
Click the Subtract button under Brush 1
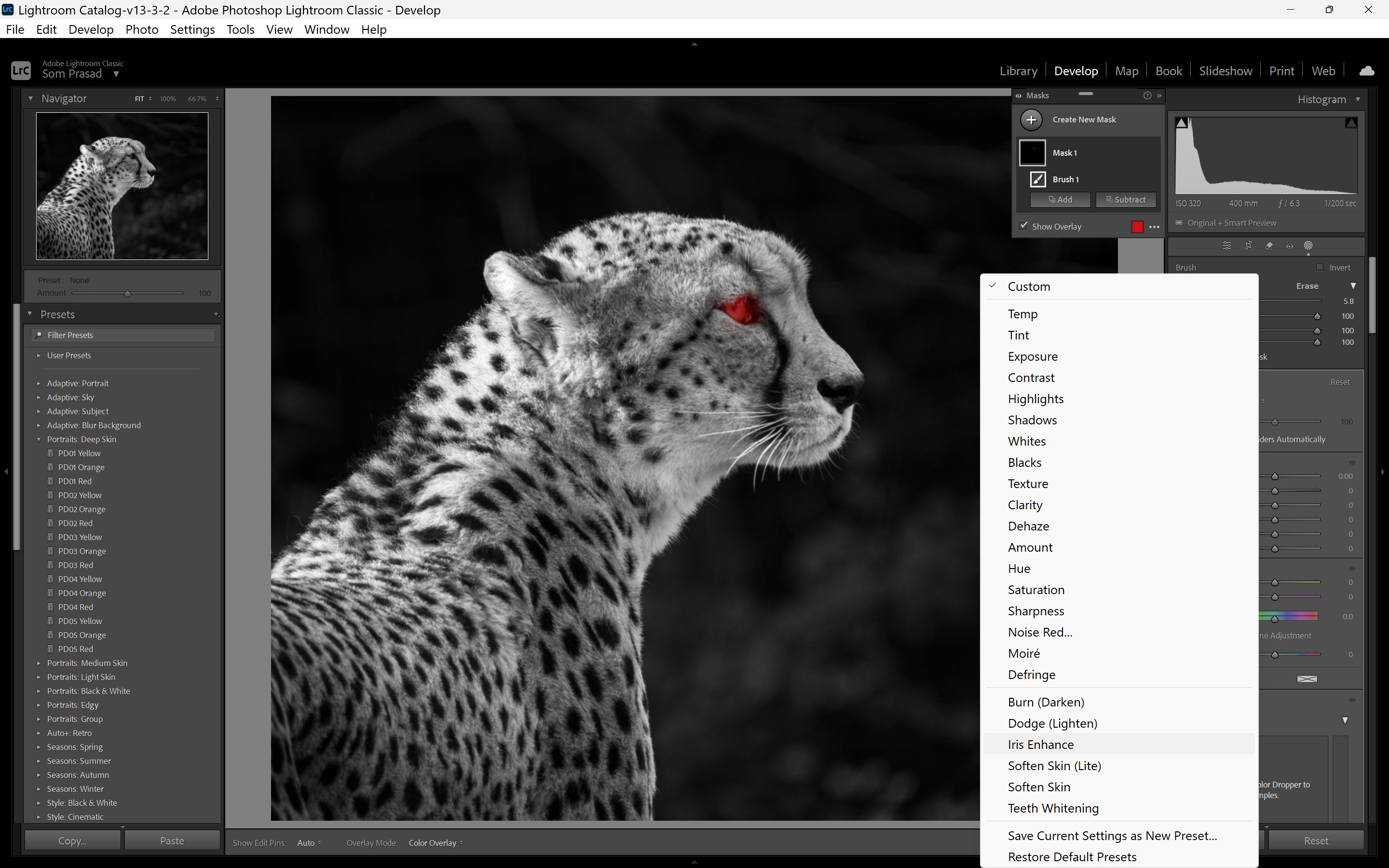(x=1126, y=200)
